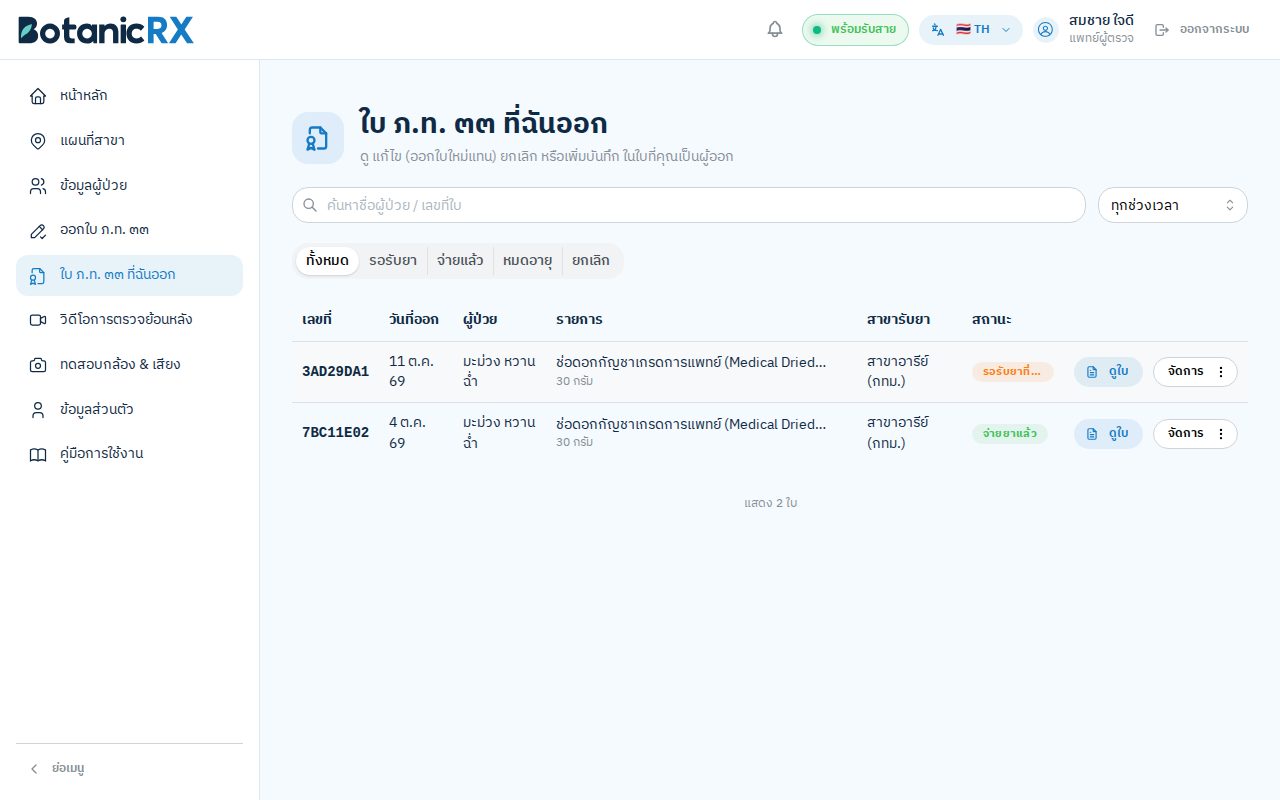Click the หน้าหลัก home icon
The height and width of the screenshot is (800, 1280).
coord(38,96)
